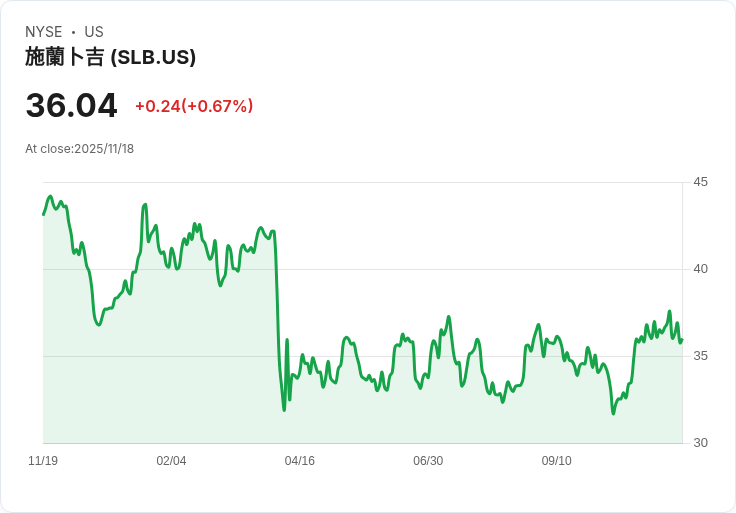The image size is (736, 513).
Task: Click the leftmost start of the price line
Action: point(43,214)
